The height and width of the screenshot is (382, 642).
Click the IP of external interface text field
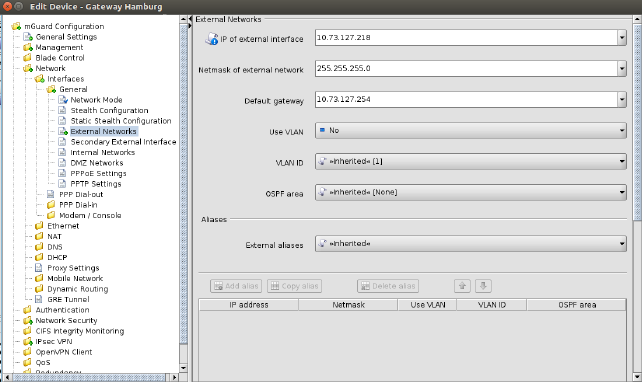[466, 38]
